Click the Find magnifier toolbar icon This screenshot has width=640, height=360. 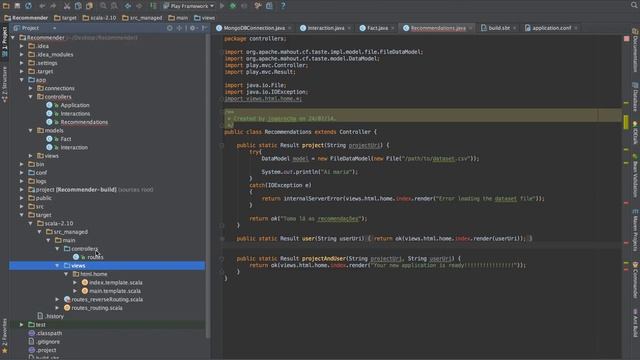coord(103,6)
